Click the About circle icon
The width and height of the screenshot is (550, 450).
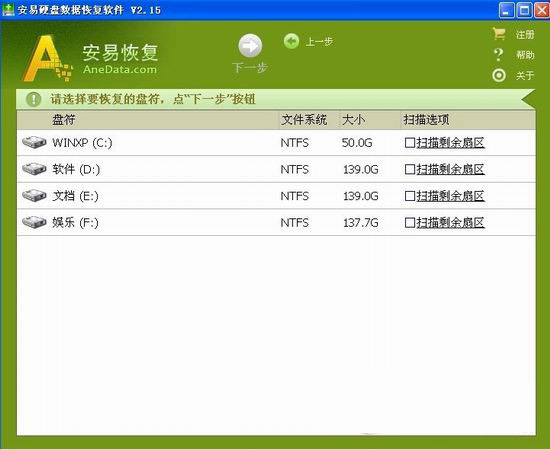pyautogui.click(x=499, y=75)
